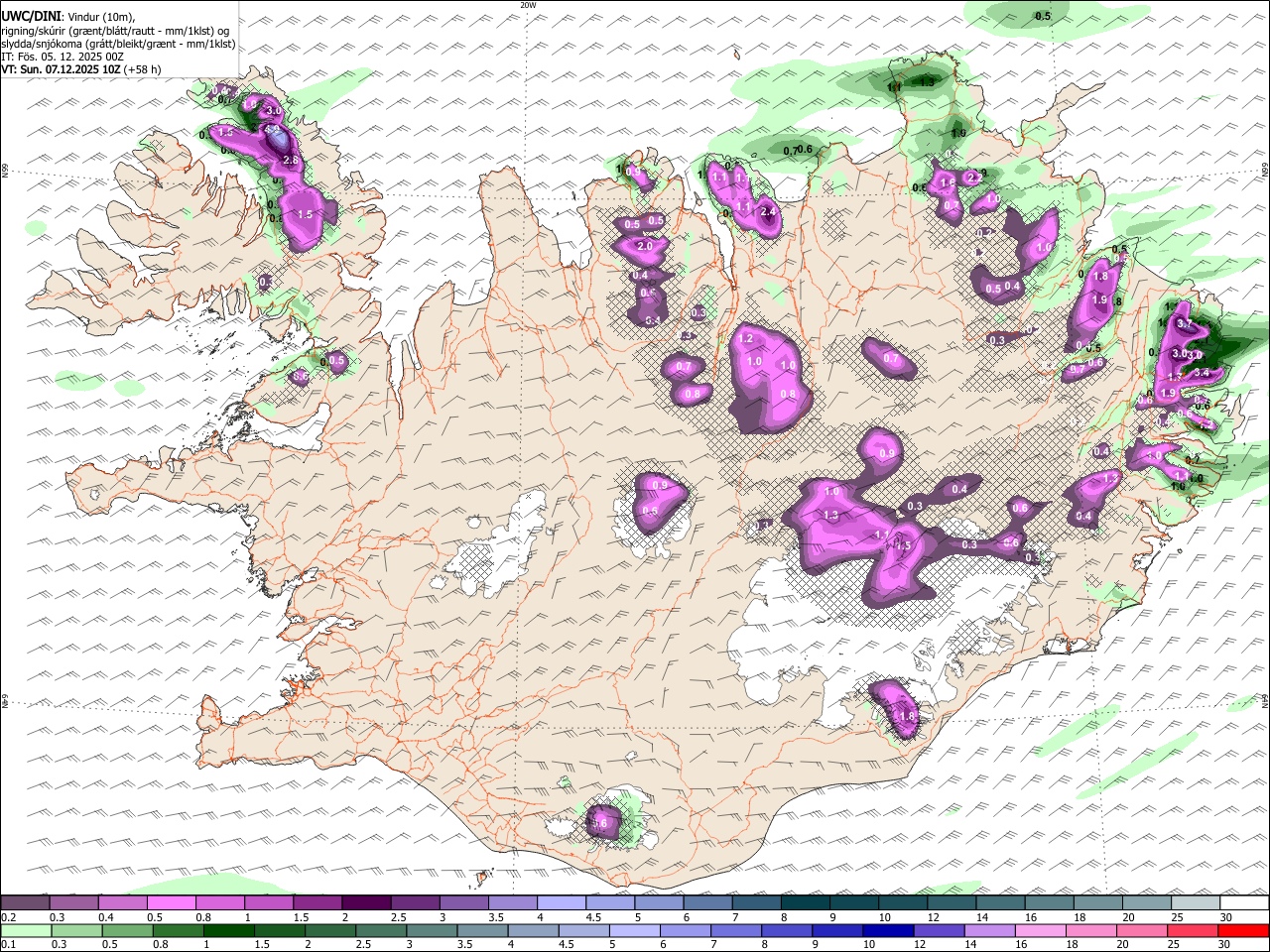Screen dimensions: 1270x952
Task: Click the 'IT: Fös. 05. 12. 2025 00Z' line
Action: pos(63,57)
